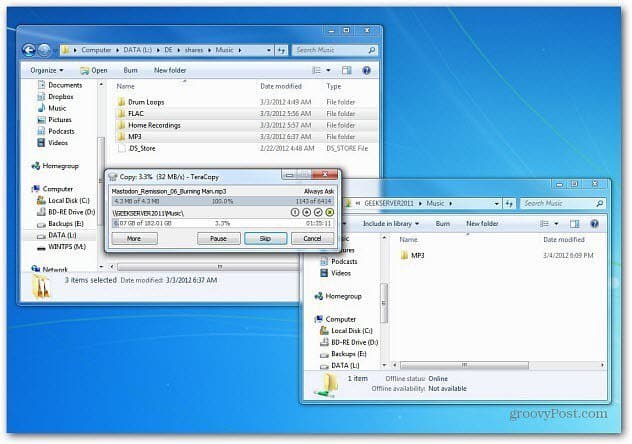This screenshot has width=632, height=444.
Task: Select Videos library in left window sidebar
Action: point(53,143)
